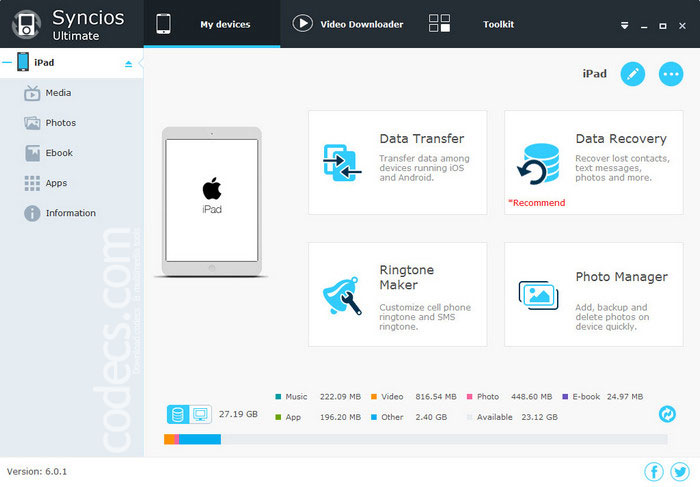
Task: Select the iPad device in sidebar
Action: (71, 63)
